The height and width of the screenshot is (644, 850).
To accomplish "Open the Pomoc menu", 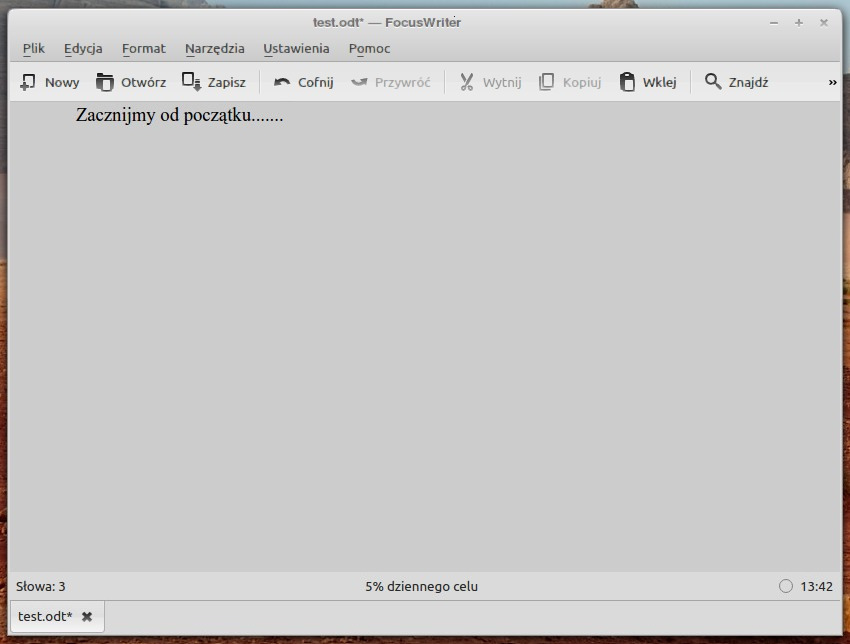I will click(369, 48).
